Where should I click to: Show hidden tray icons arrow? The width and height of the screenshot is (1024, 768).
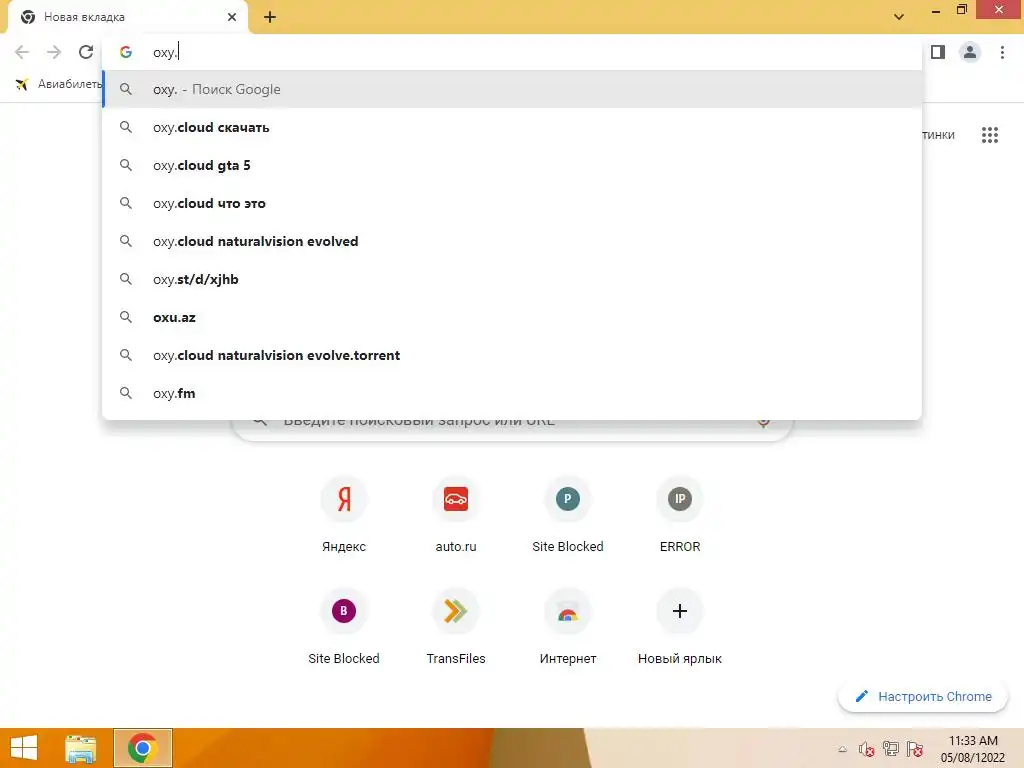pos(842,749)
